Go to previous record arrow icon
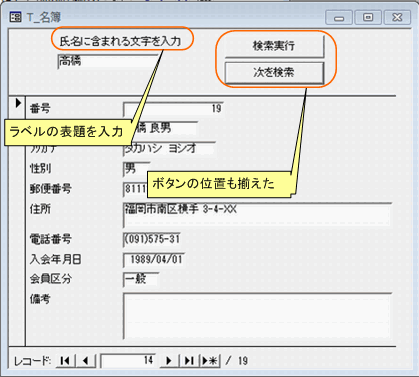This screenshot has width=419, height=377. (x=86, y=360)
